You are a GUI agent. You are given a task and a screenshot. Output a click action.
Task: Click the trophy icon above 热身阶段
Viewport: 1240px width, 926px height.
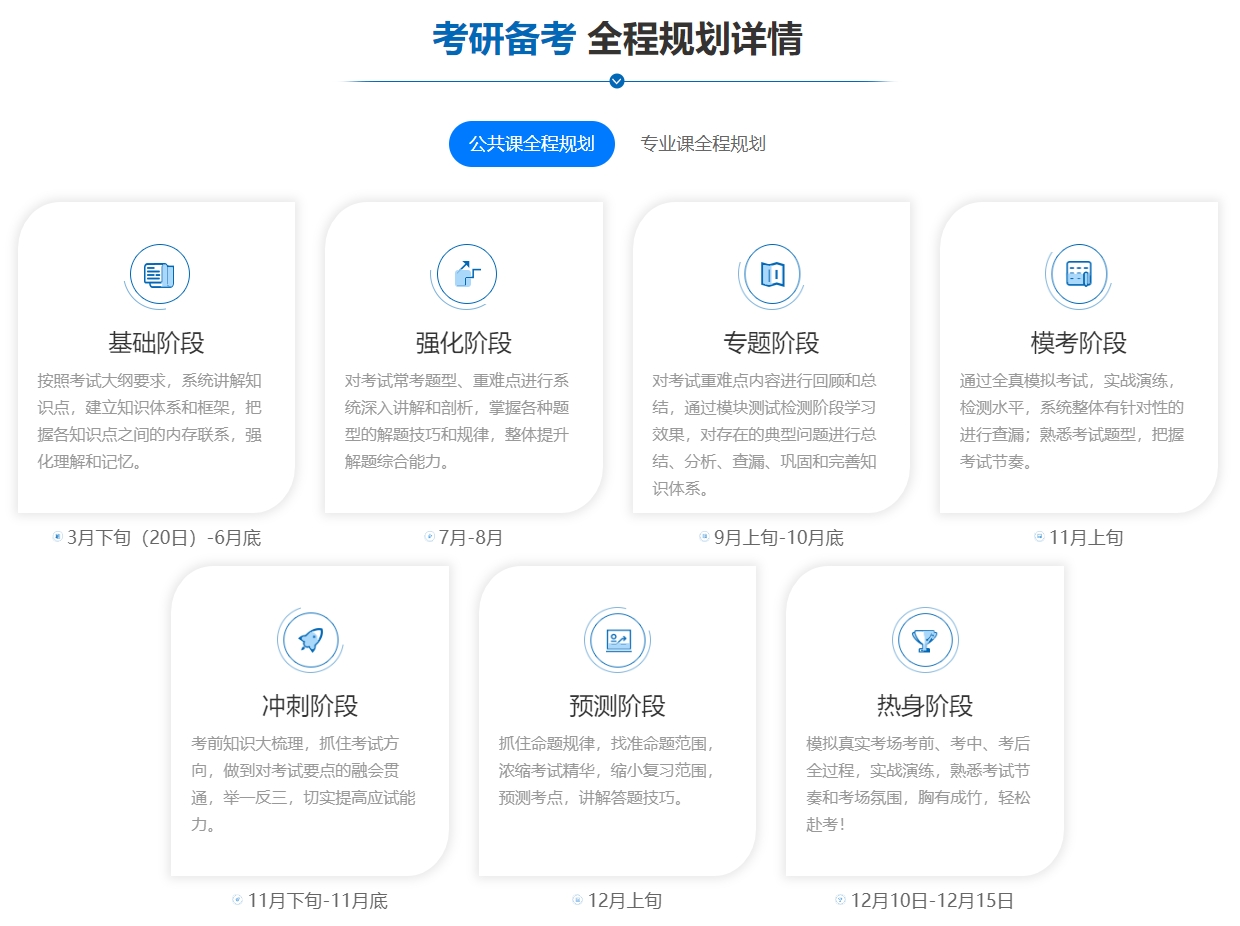point(925,639)
